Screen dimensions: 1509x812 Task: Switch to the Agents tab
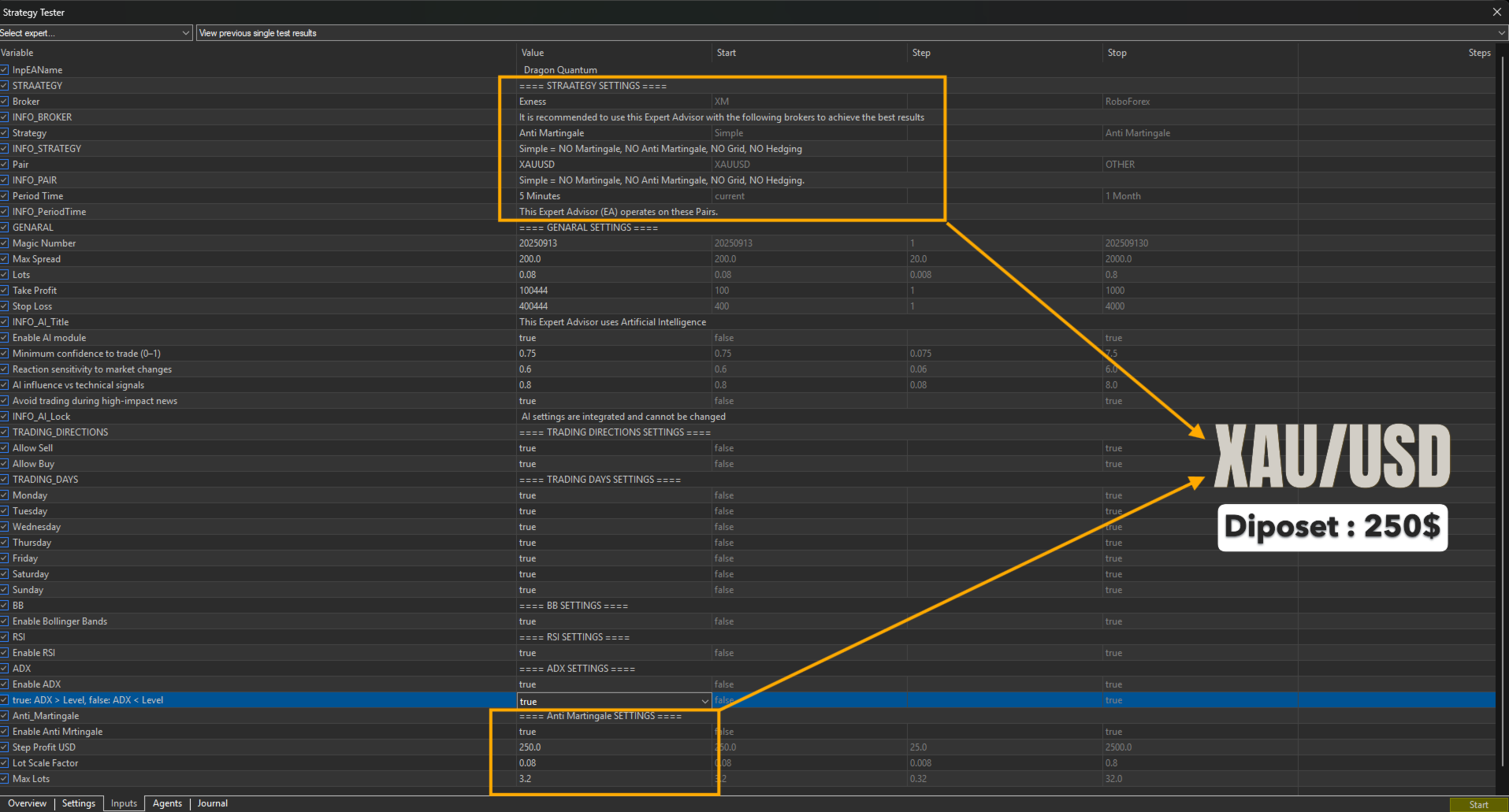tap(167, 803)
